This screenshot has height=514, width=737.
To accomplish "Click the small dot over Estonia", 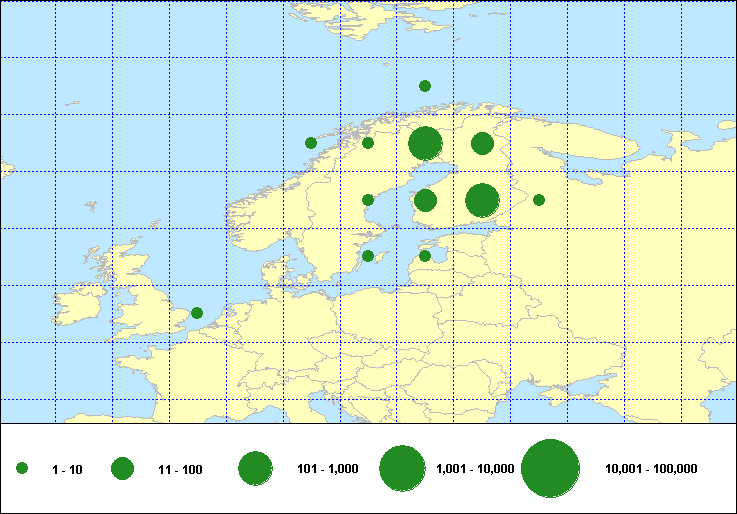I will coord(425,256).
